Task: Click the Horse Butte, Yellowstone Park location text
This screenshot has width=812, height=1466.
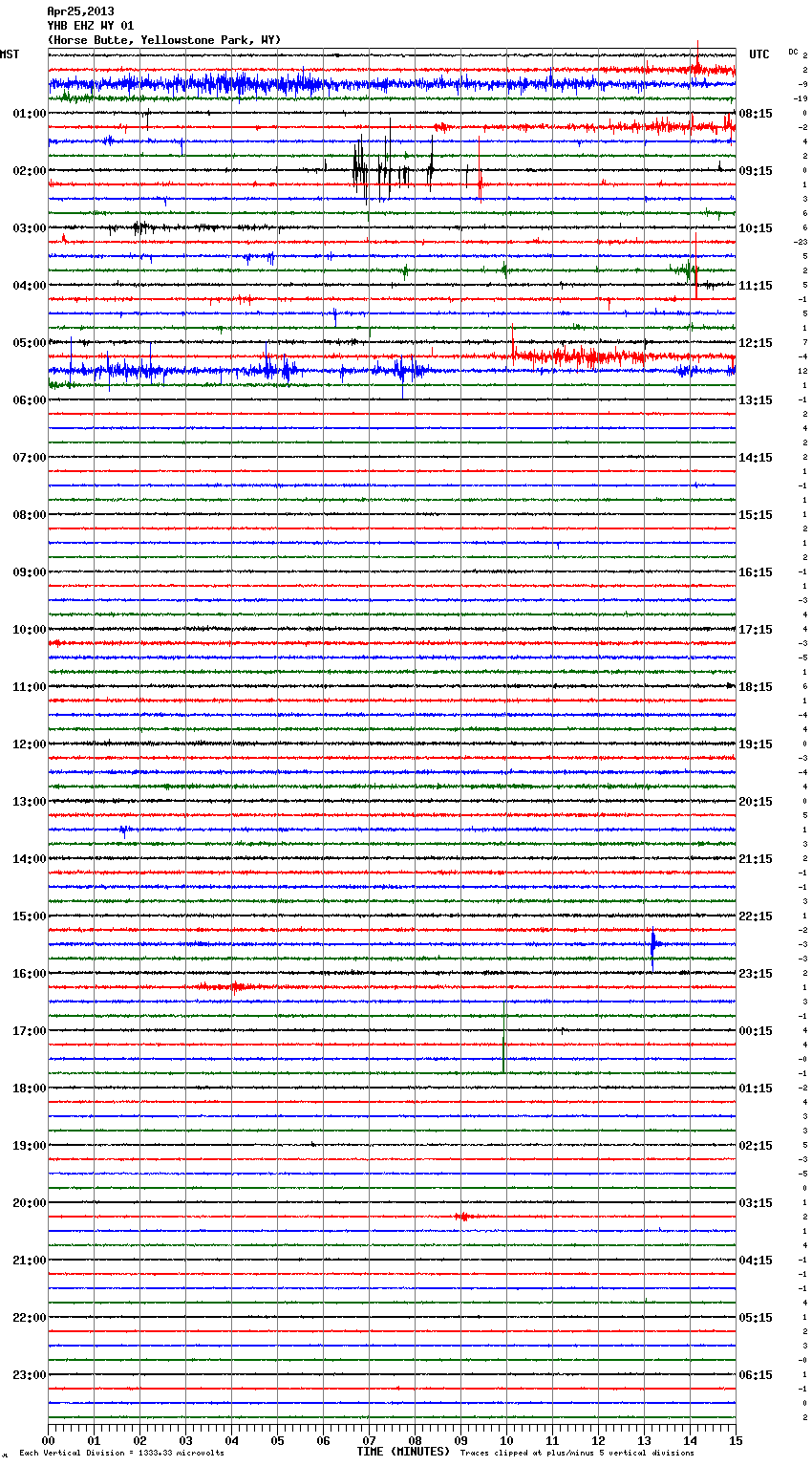Action: [x=164, y=40]
